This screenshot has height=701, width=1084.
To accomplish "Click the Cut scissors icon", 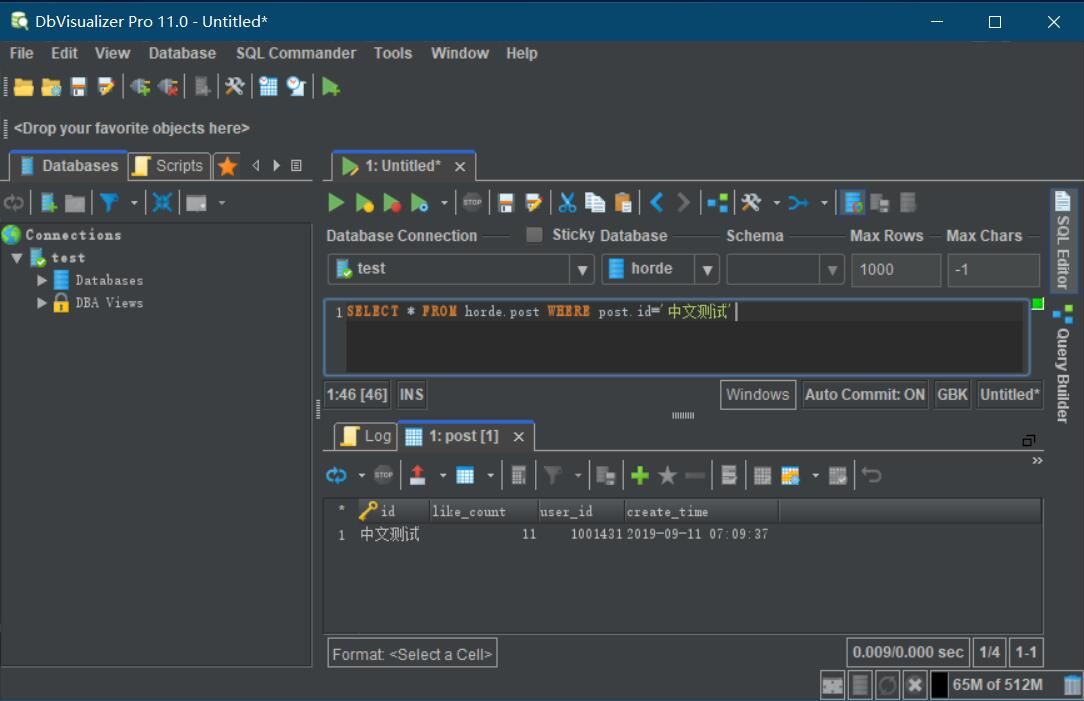I will click(568, 203).
